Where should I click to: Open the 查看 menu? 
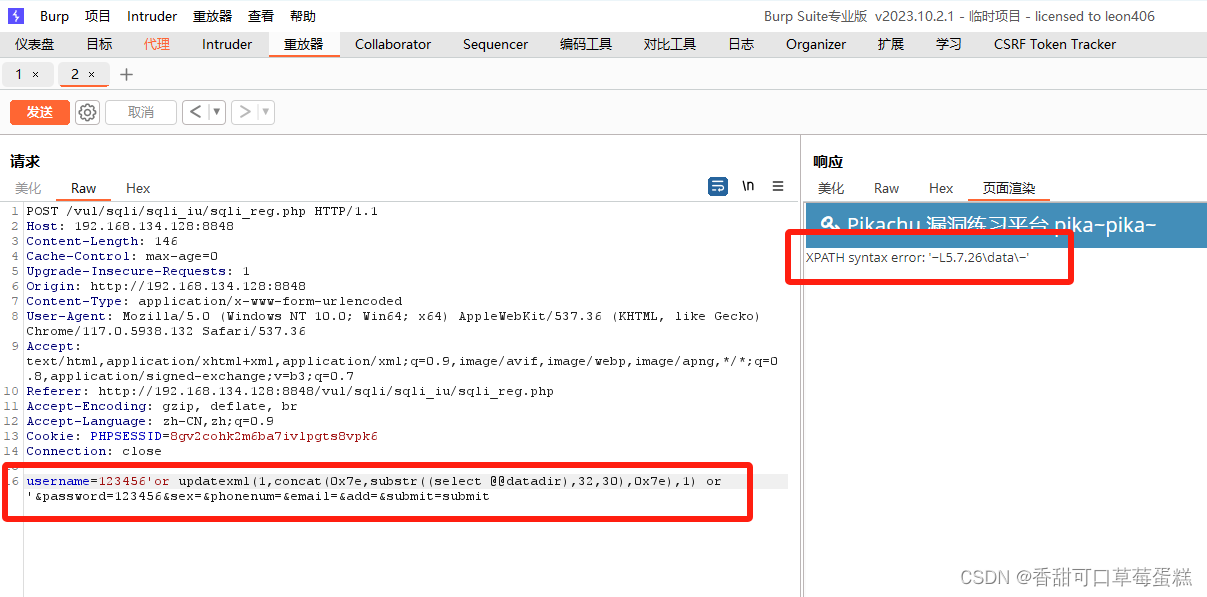point(261,16)
